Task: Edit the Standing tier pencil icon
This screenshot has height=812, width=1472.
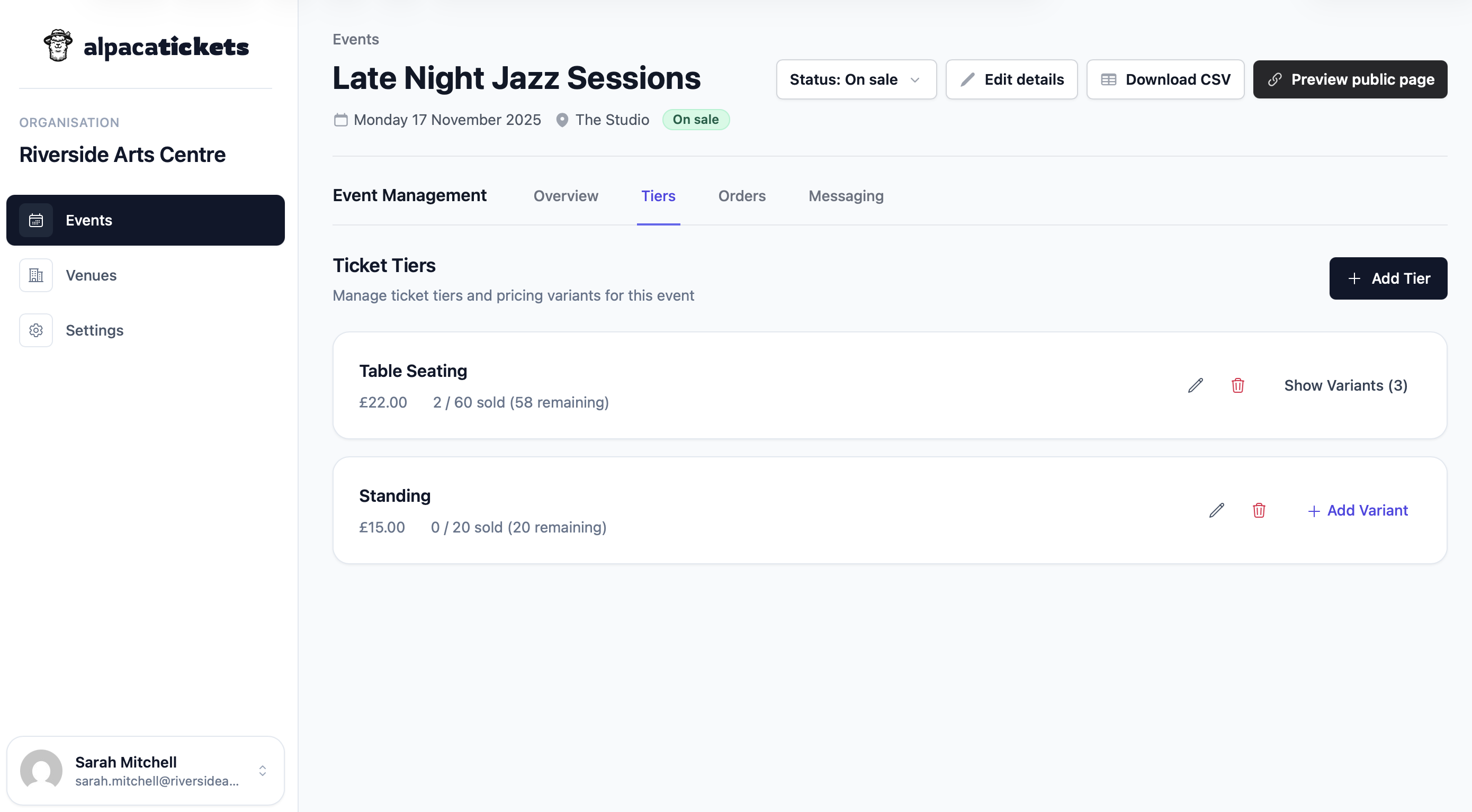Action: 1217,510
